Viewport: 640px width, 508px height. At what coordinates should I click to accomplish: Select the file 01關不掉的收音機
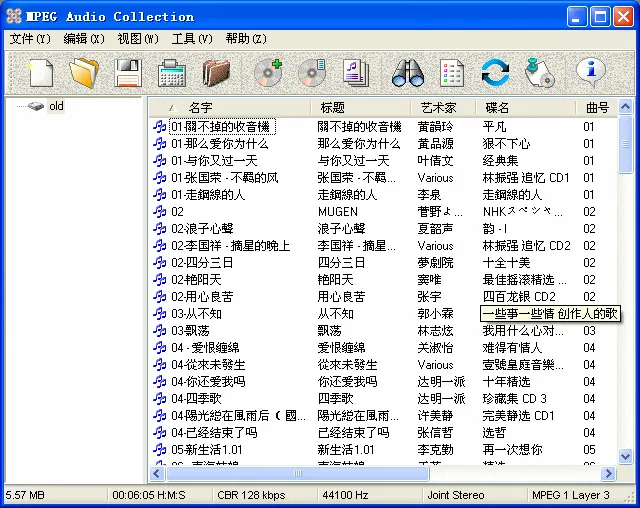tap(222, 126)
